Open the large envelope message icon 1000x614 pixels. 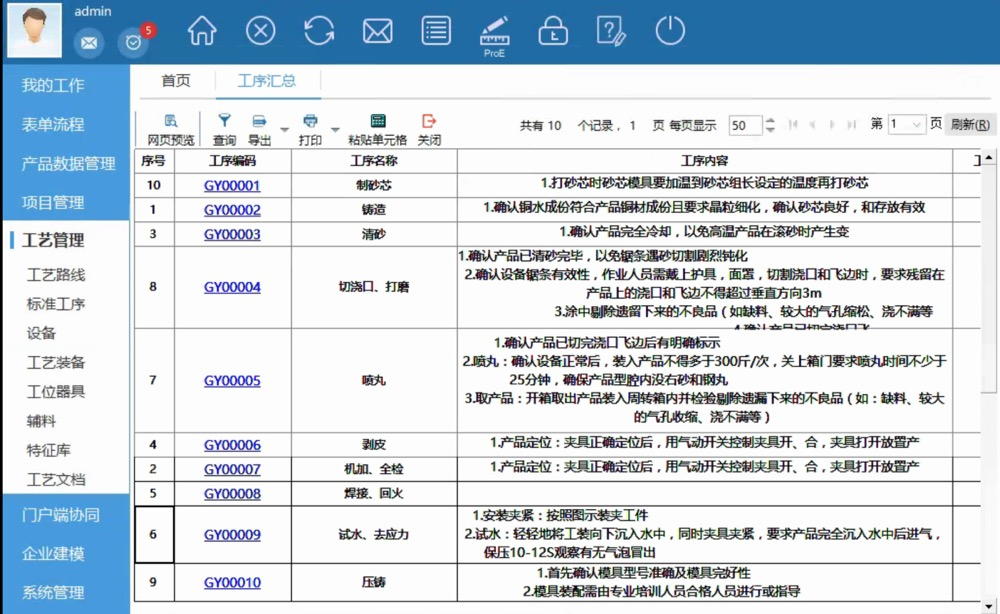[x=378, y=31]
